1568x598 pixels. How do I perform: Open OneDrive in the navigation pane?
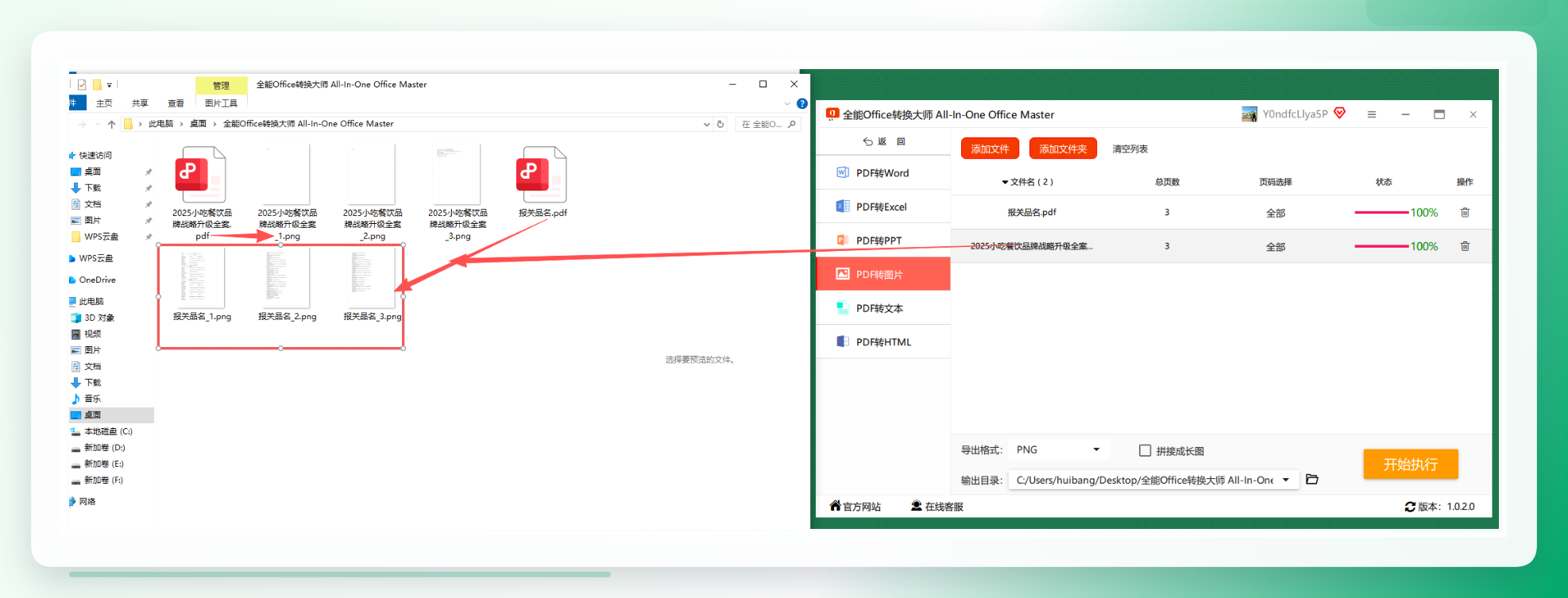pos(97,280)
